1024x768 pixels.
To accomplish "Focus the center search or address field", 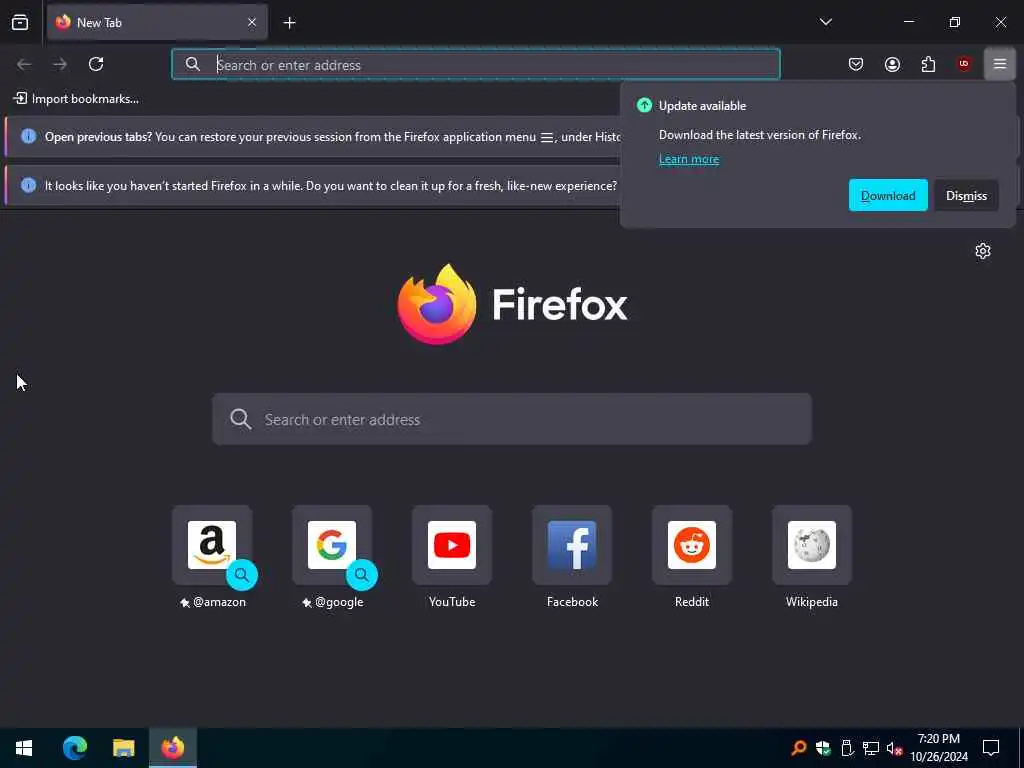I will coord(512,419).
